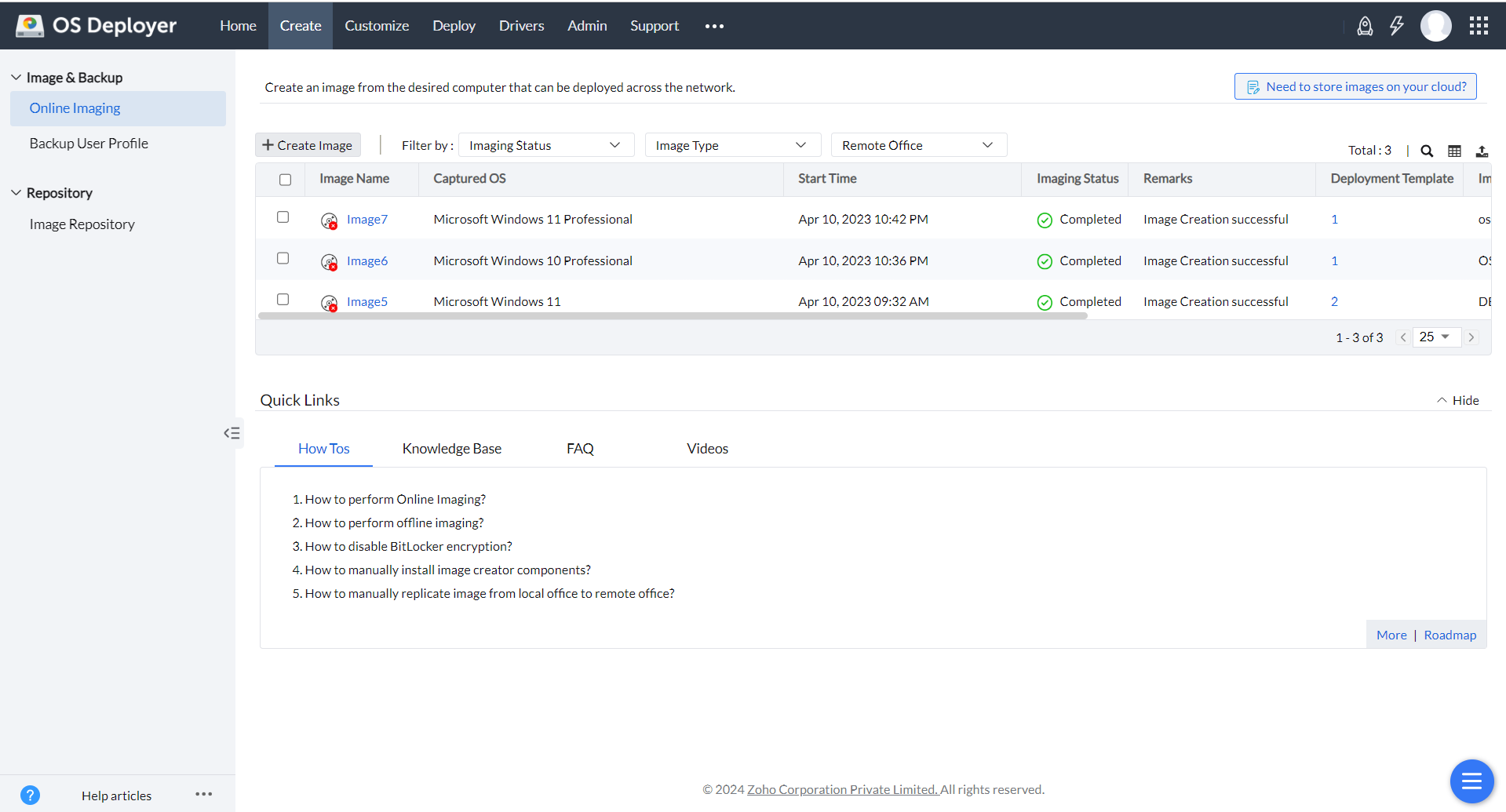The image size is (1506, 812).
Task: Tick the Image6 row checkbox
Action: 283,258
